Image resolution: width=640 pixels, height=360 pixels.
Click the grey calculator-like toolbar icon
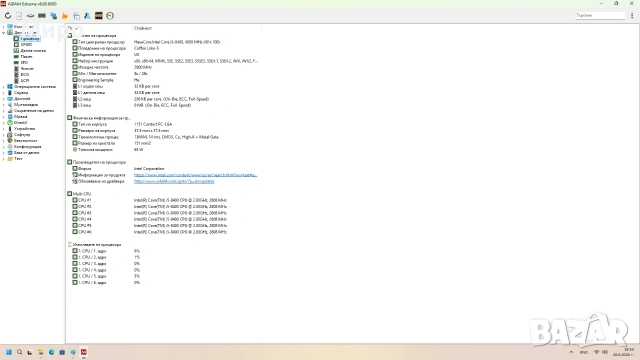76,16
